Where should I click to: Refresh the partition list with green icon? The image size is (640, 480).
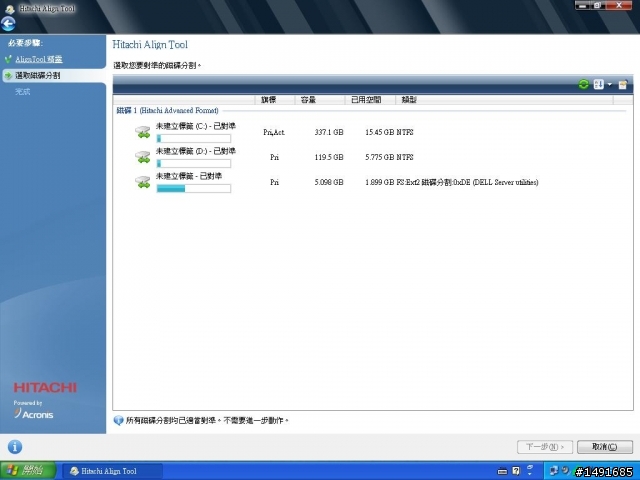pyautogui.click(x=584, y=84)
